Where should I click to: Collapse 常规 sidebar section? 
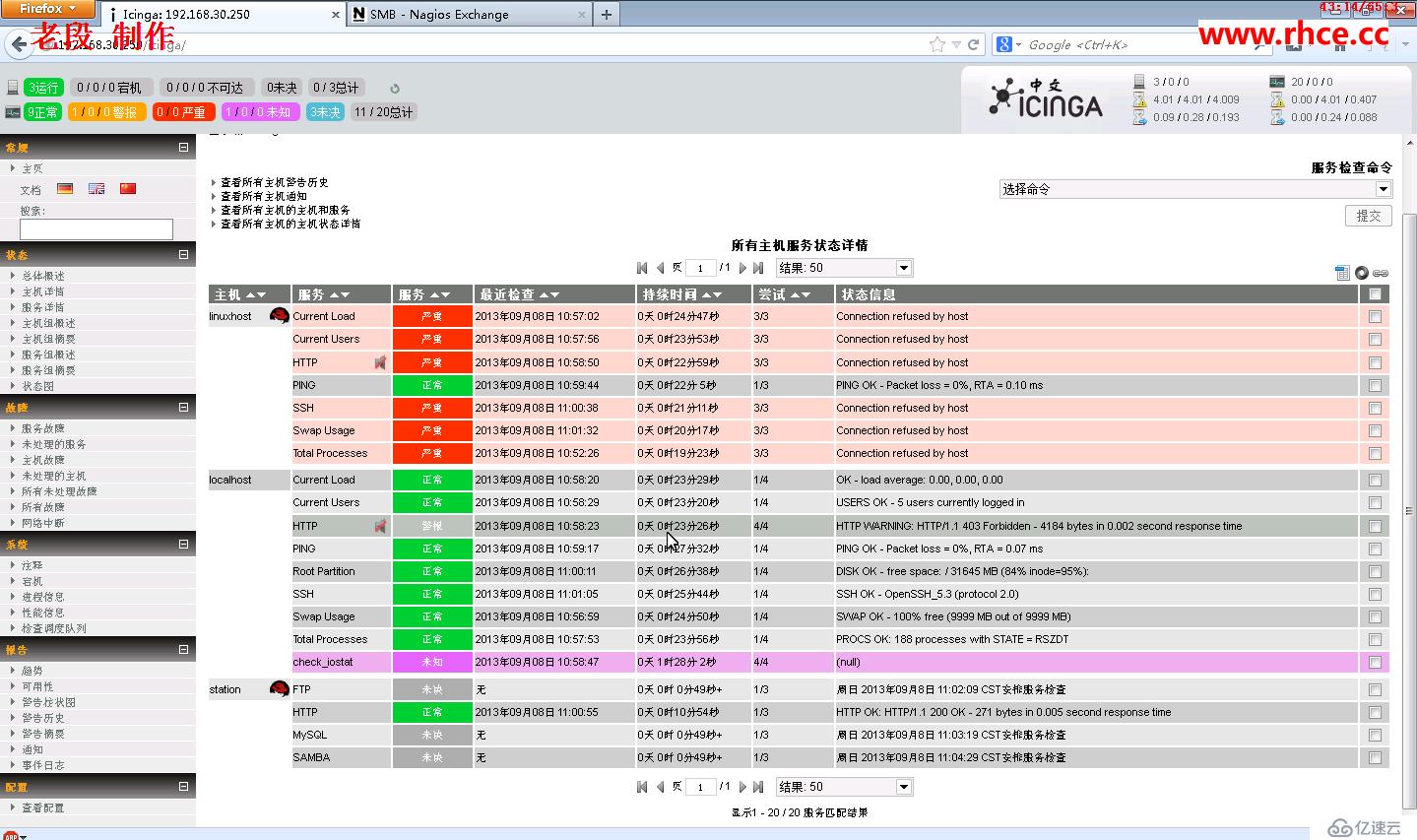tap(183, 147)
